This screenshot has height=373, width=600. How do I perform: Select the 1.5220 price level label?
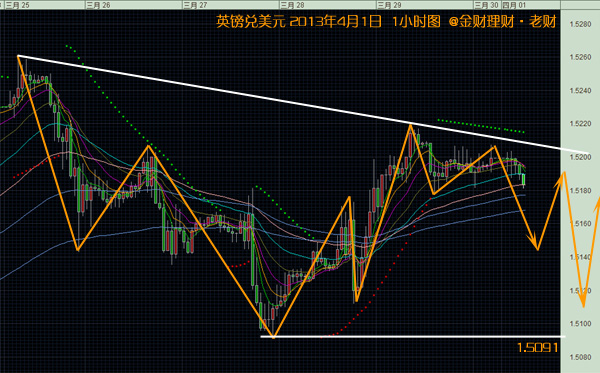coord(580,124)
